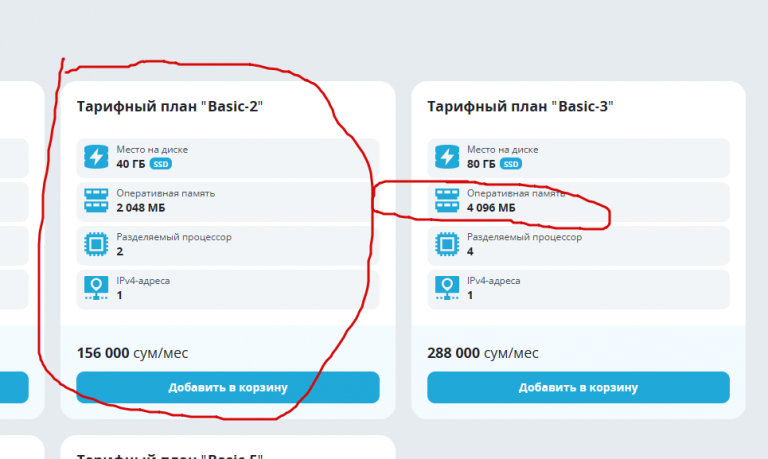Click the shared processor chip icon in Basic-3

[447, 244]
